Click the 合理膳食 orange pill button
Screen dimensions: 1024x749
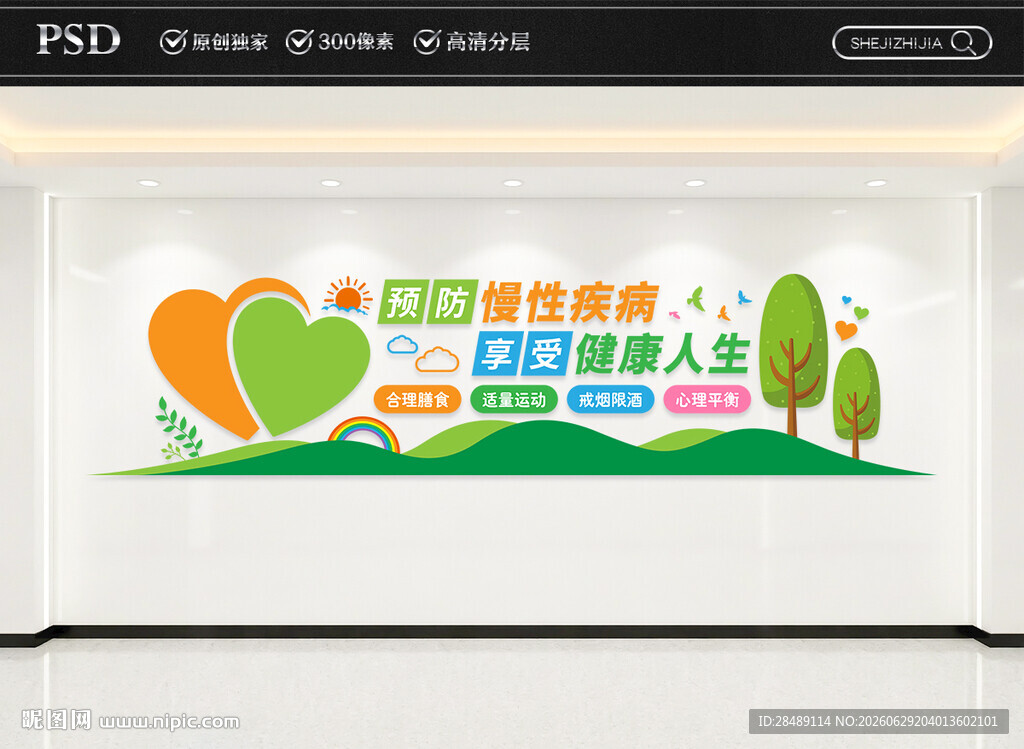pyautogui.click(x=417, y=400)
